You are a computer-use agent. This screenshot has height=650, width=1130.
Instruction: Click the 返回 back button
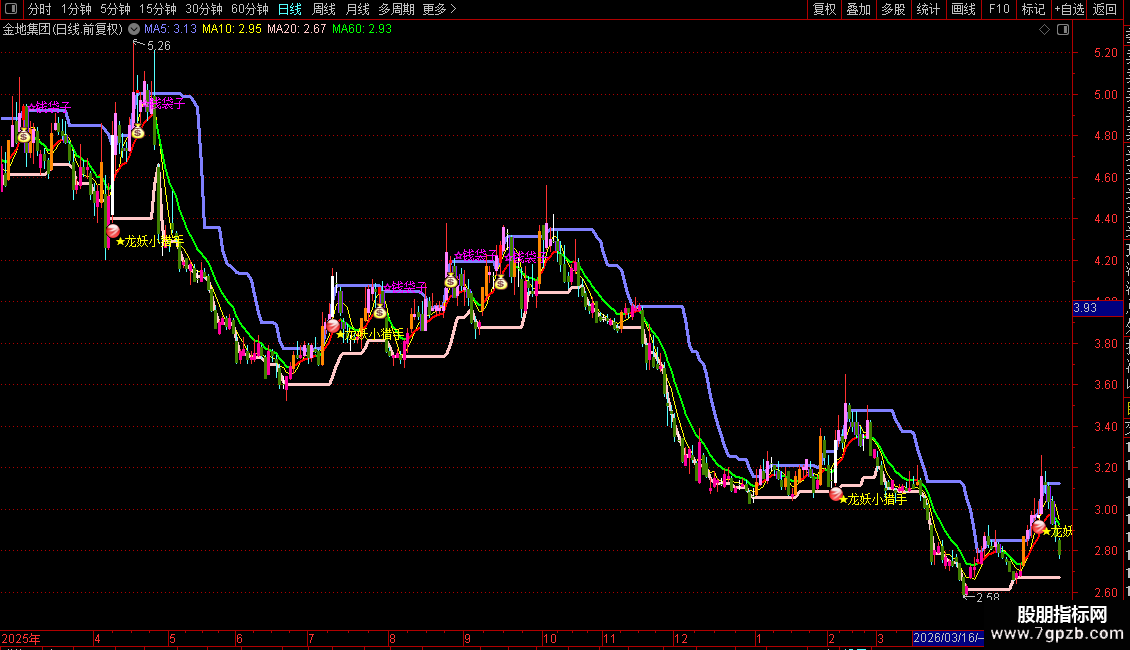pyautogui.click(x=1105, y=9)
